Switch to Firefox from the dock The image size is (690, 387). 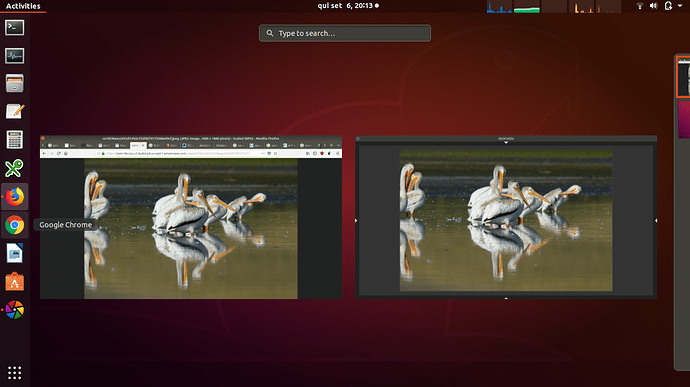(15, 196)
